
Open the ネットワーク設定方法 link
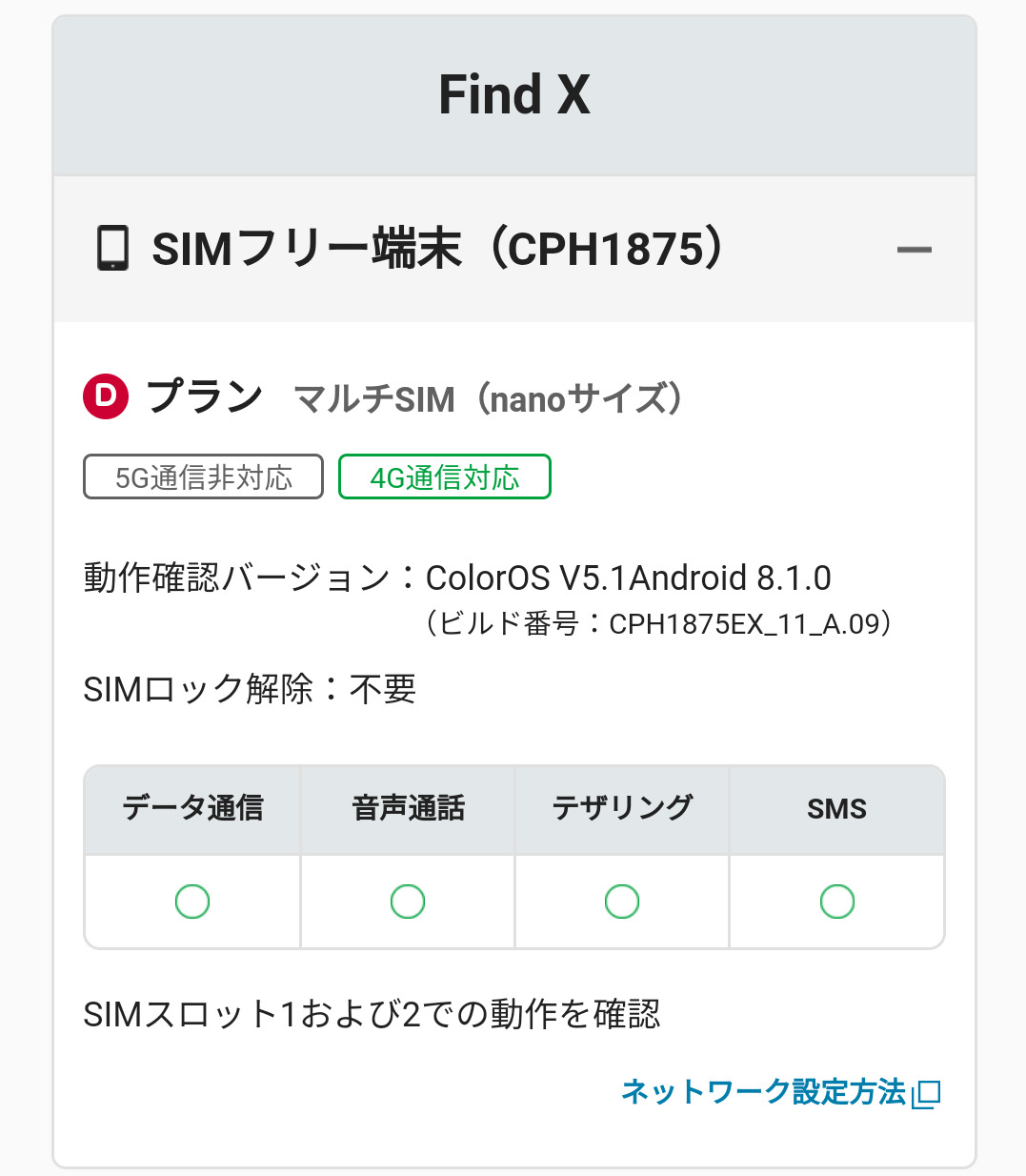pos(763,1092)
